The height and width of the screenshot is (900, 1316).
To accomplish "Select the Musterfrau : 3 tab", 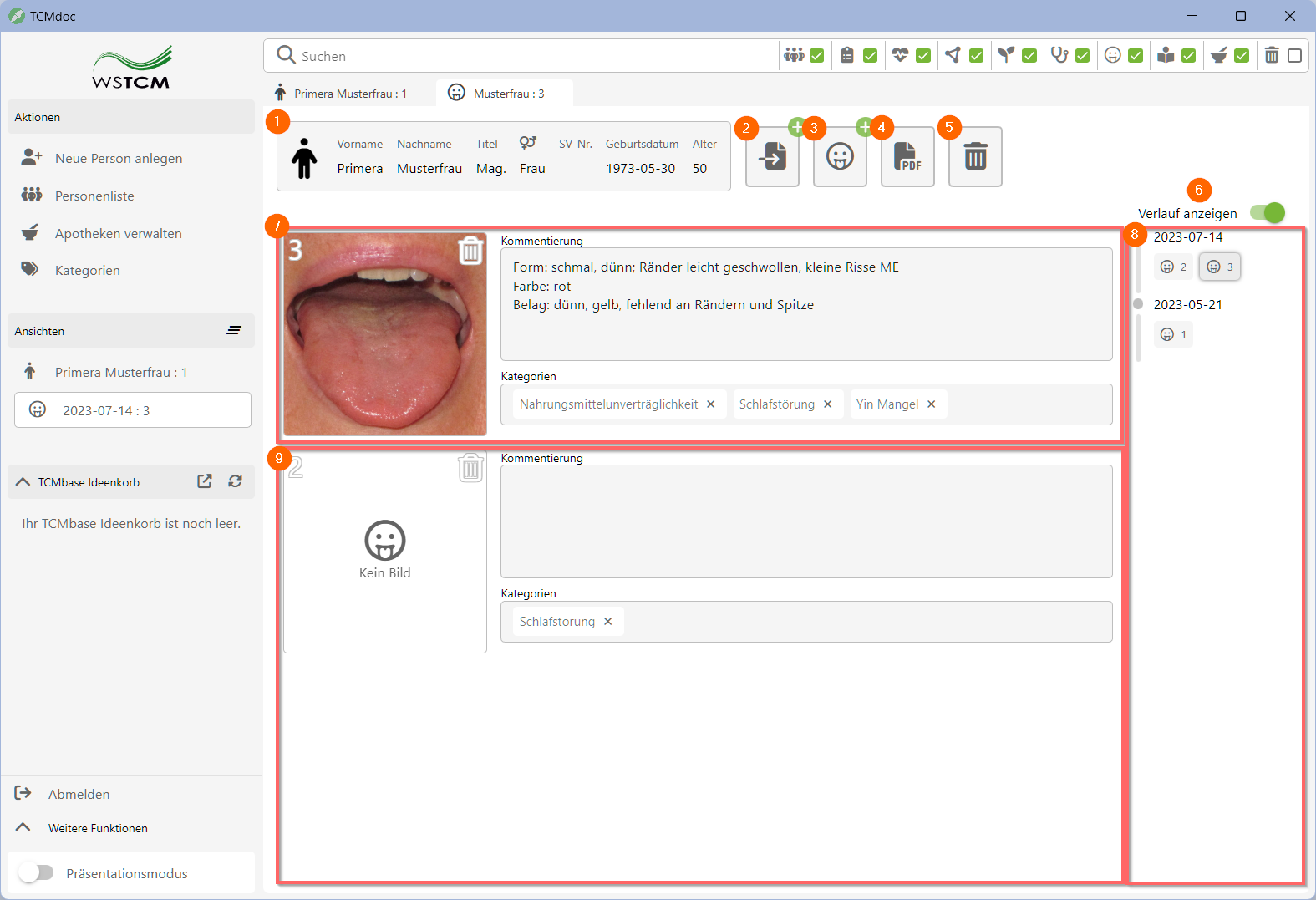I will (x=505, y=94).
